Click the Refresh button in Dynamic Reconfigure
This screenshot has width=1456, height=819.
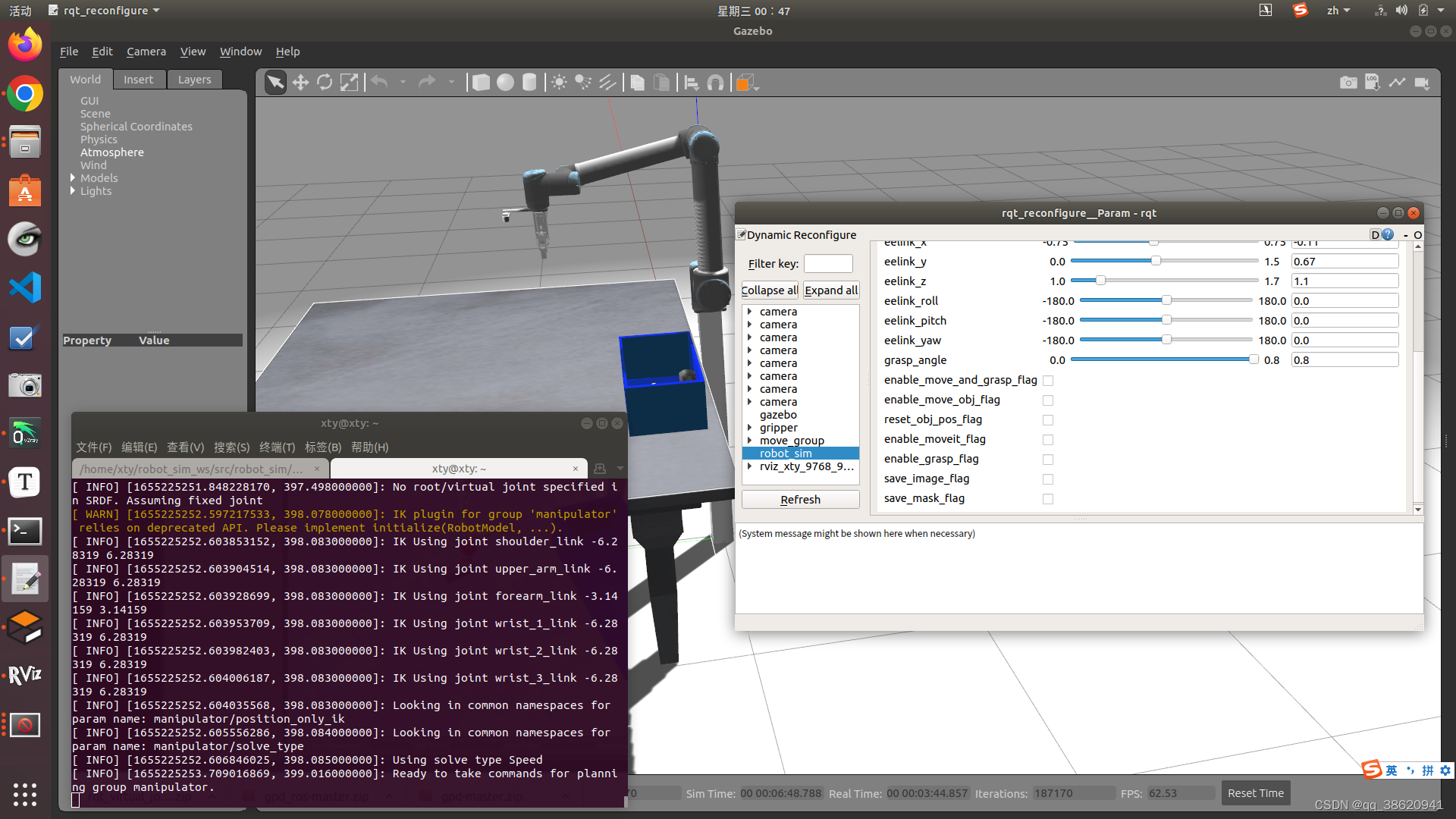[800, 499]
